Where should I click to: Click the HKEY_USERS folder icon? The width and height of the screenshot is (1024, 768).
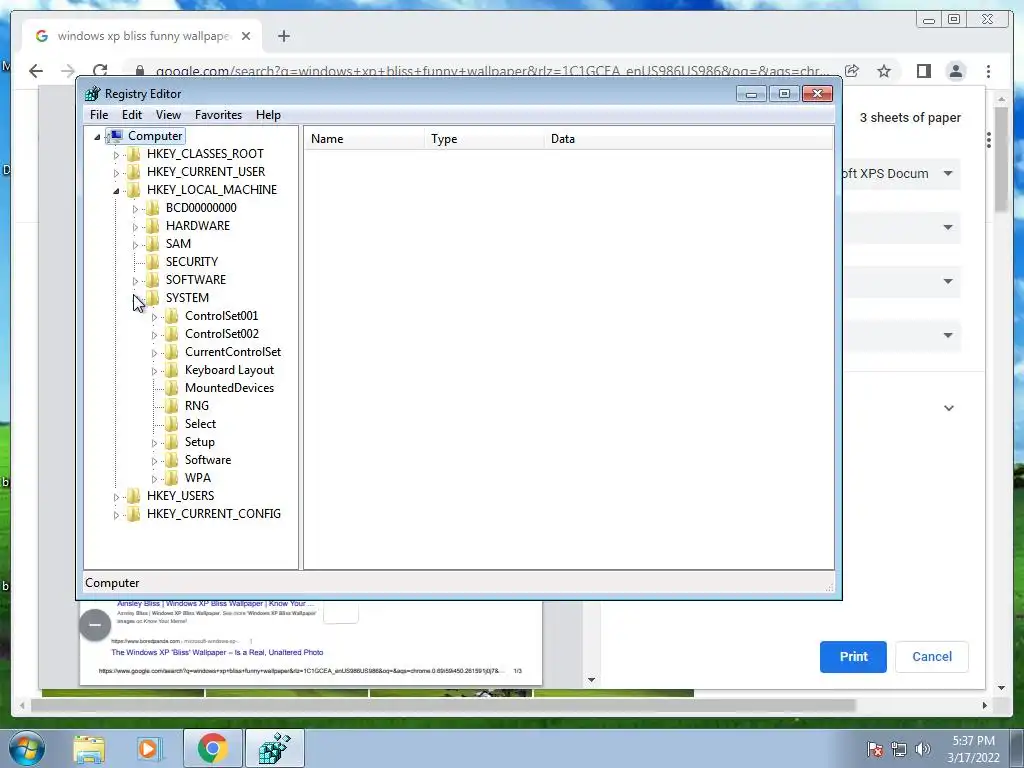coord(133,496)
